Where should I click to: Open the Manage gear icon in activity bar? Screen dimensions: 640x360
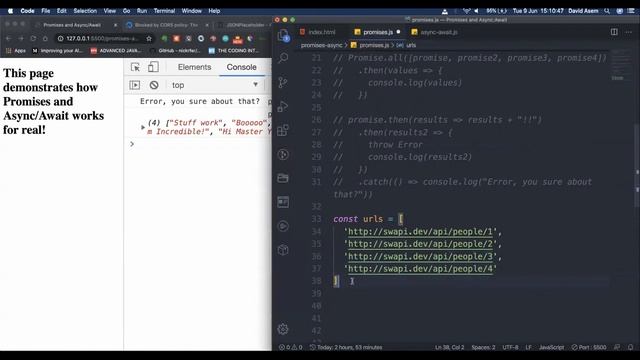(283, 329)
